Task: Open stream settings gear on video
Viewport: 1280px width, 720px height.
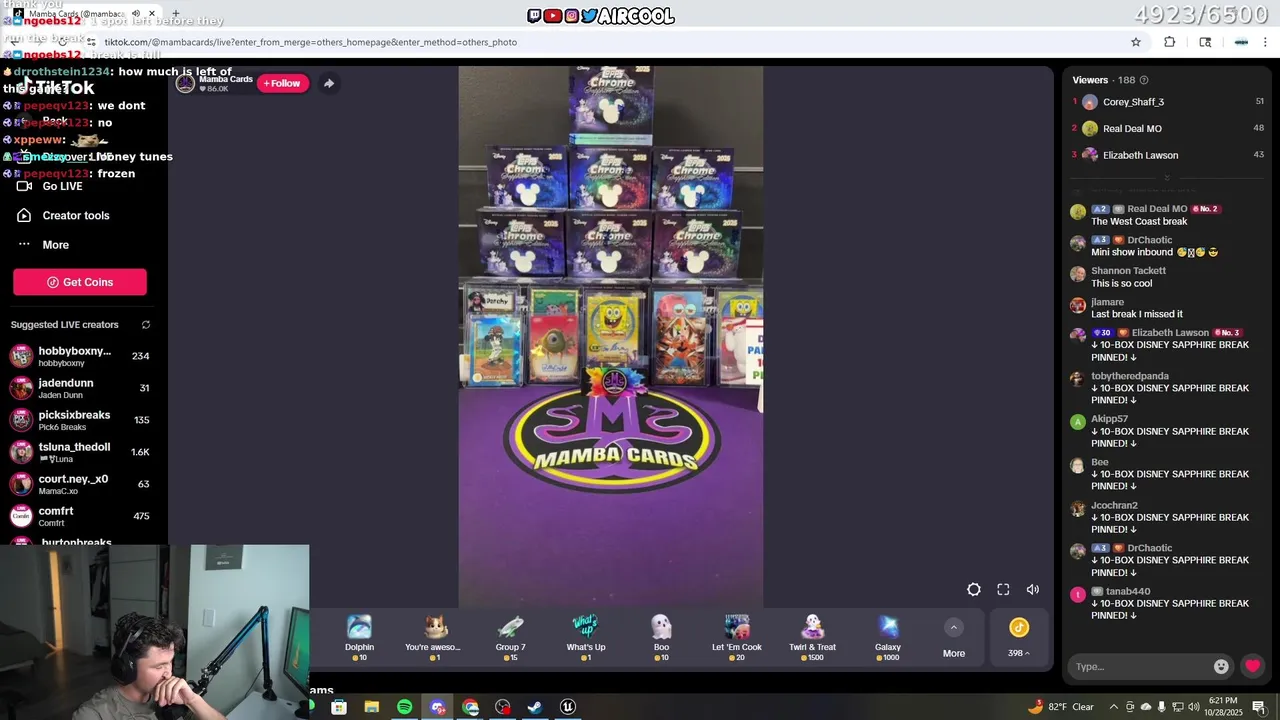Action: tap(974, 590)
